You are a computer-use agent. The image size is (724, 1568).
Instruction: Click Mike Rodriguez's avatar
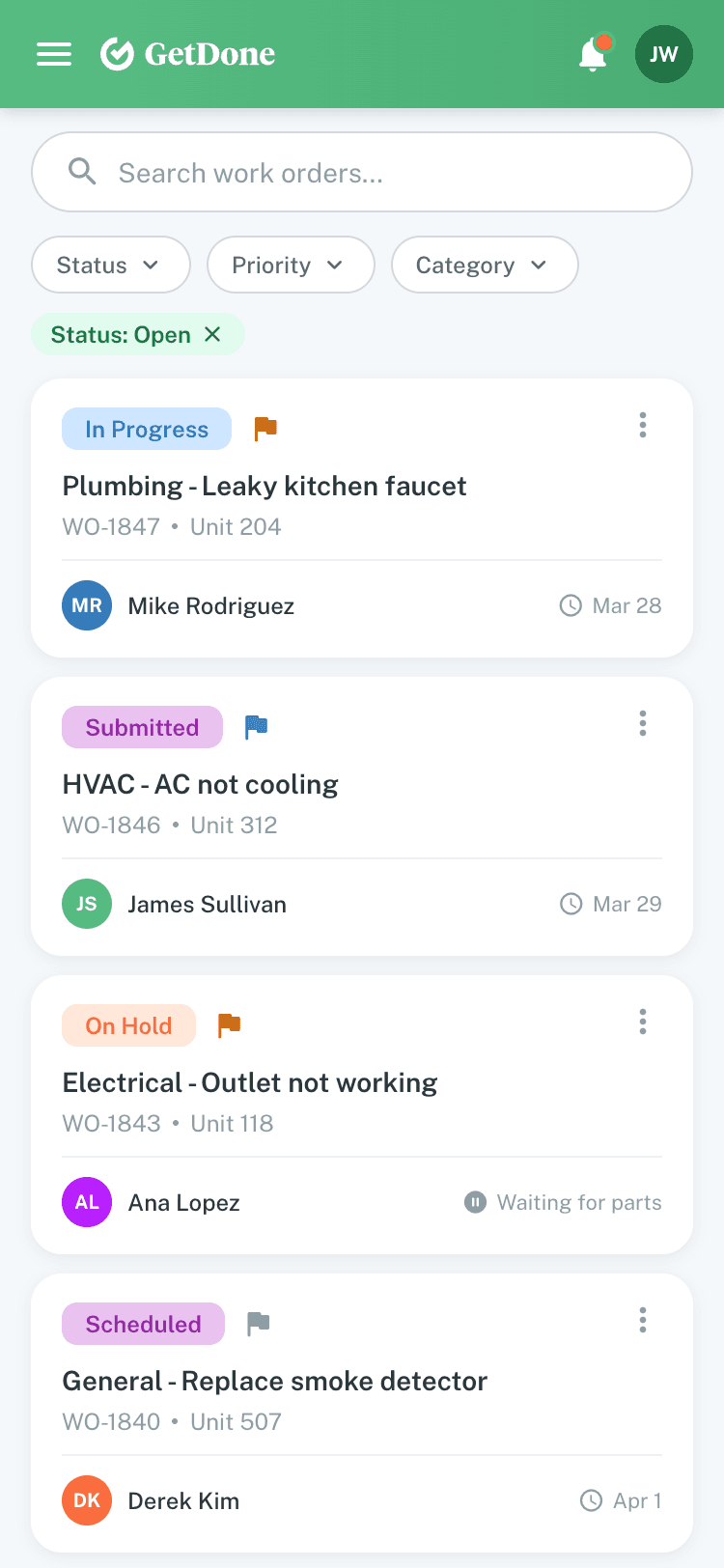coord(87,605)
